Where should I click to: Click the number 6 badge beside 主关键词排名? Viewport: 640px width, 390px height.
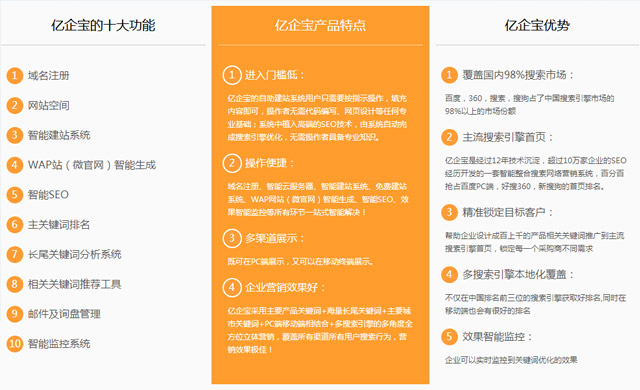(15, 224)
